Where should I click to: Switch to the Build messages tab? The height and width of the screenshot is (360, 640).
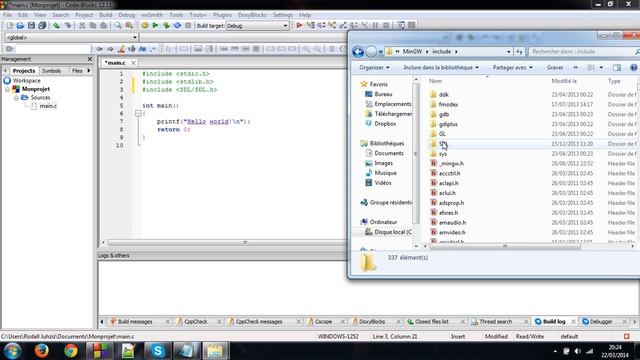tap(135, 322)
